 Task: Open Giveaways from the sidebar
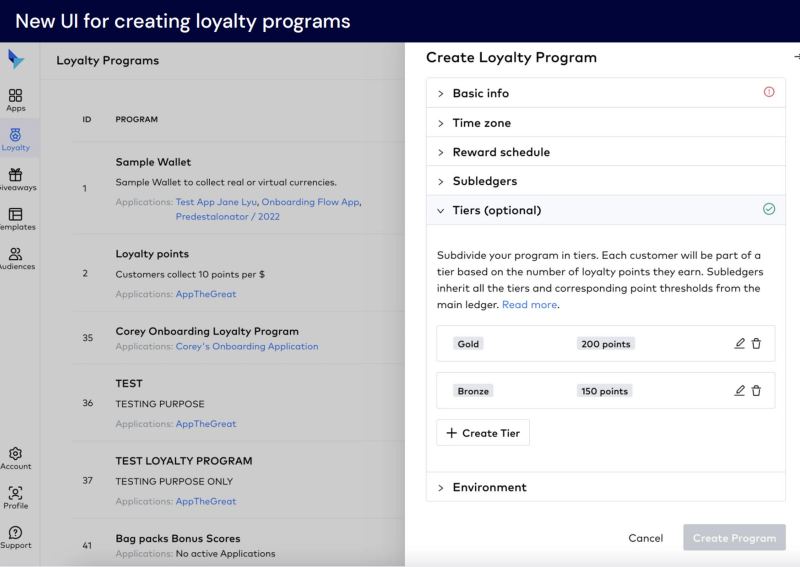(16, 179)
